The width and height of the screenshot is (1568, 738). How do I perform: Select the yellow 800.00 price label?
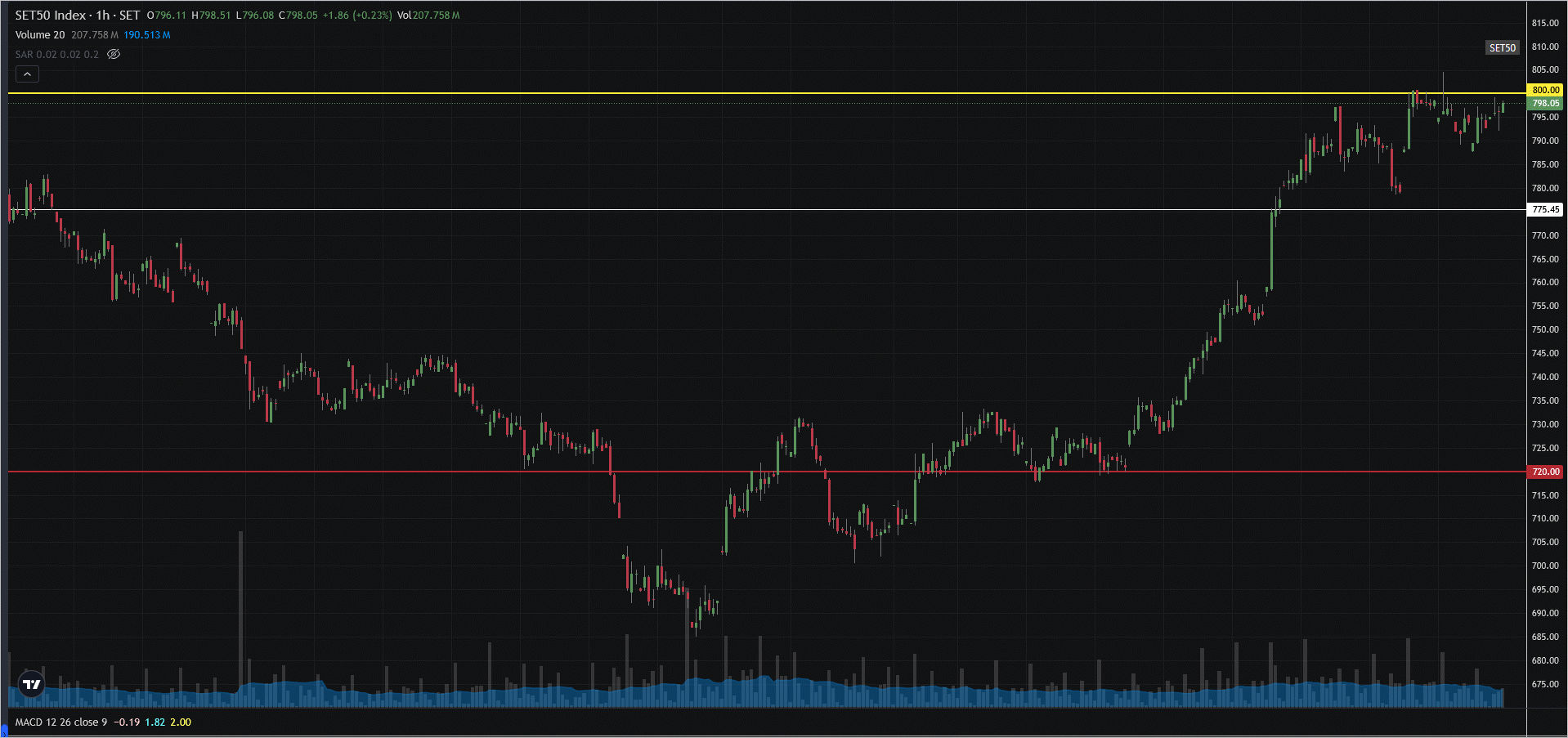tap(1545, 90)
